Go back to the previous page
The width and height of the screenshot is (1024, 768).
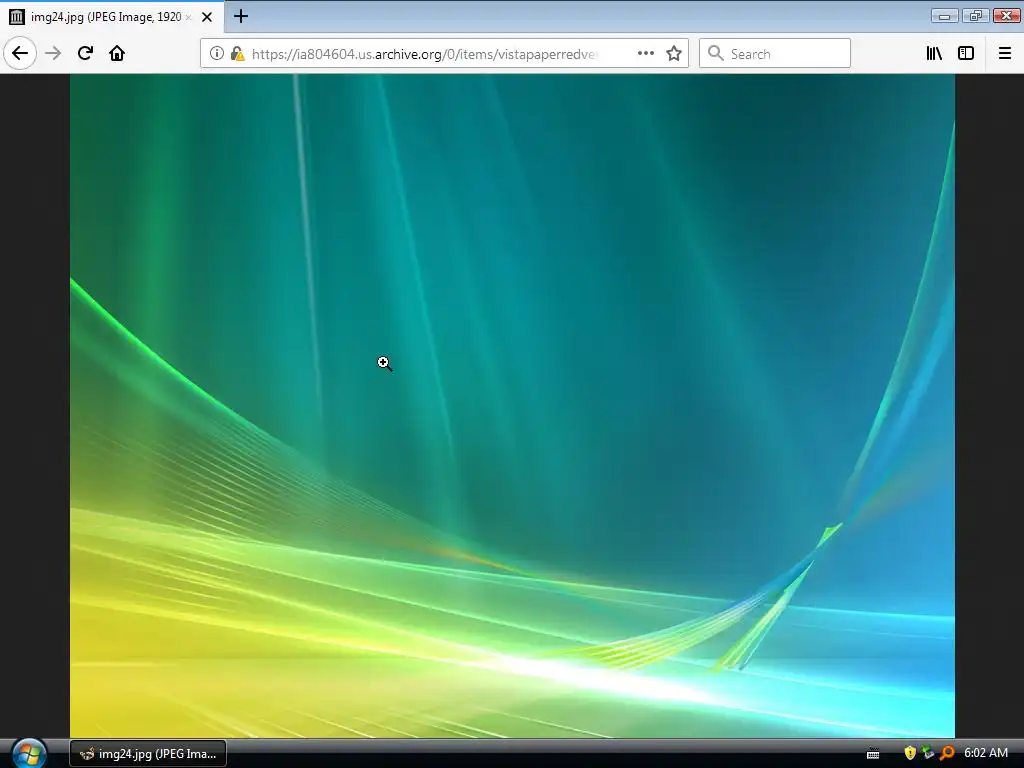click(20, 53)
